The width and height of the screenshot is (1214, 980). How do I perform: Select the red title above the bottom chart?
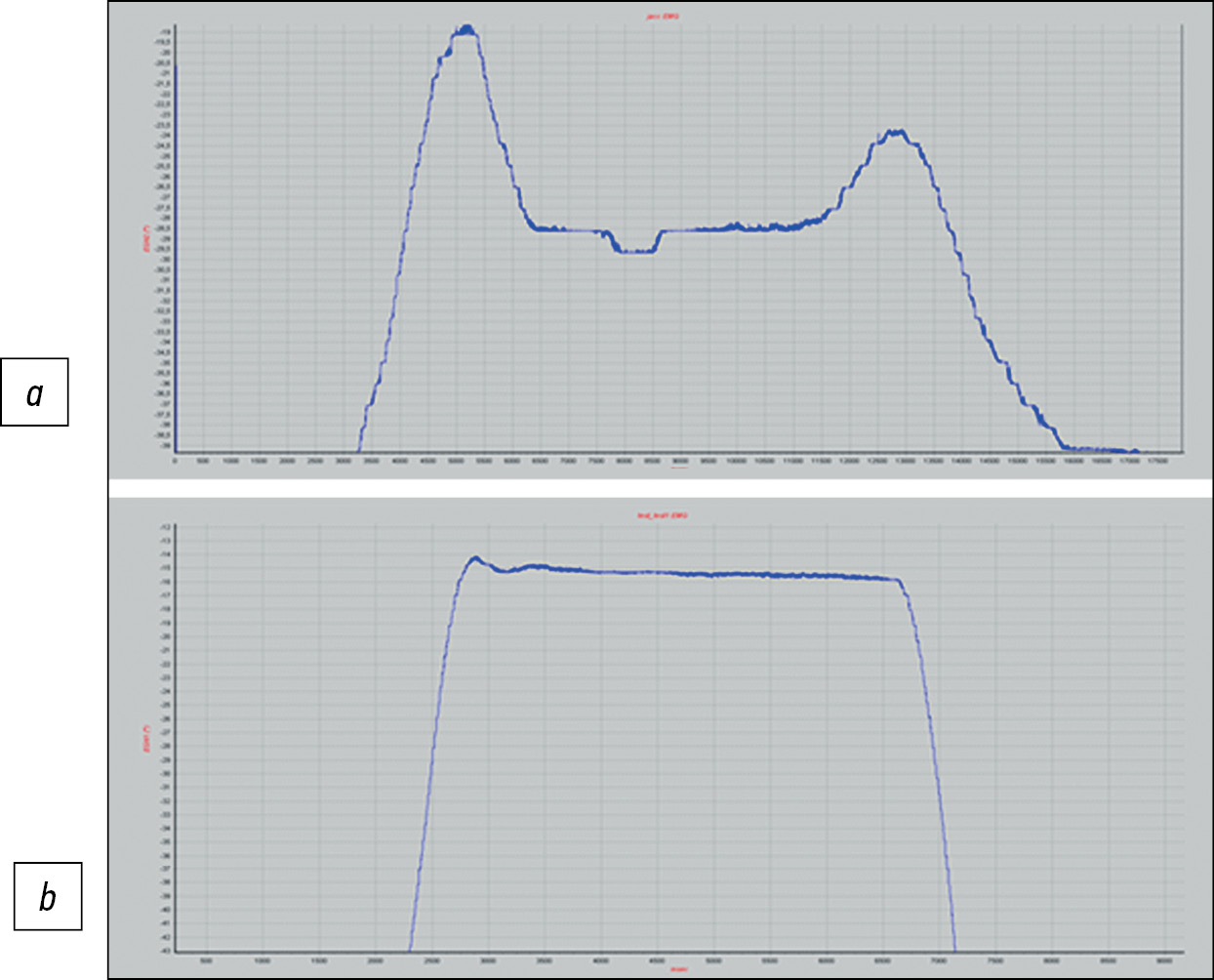tap(663, 515)
